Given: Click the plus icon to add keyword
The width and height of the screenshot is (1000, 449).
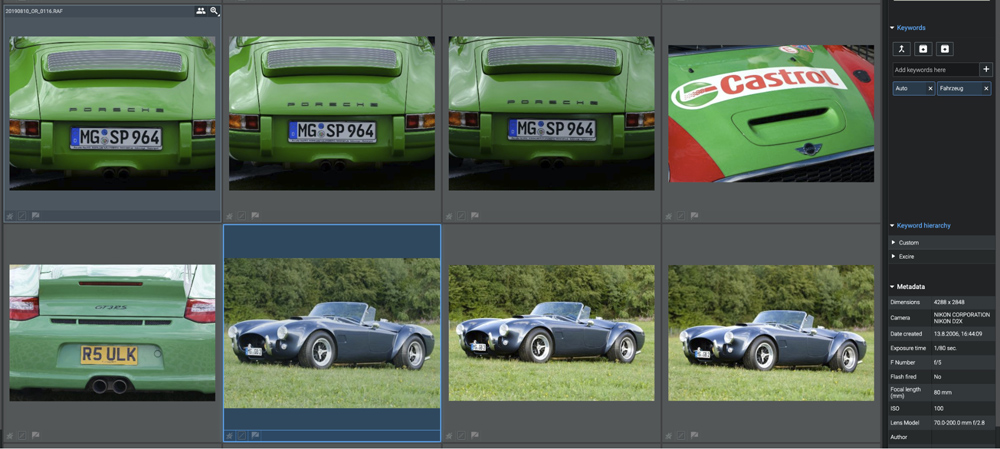Looking at the screenshot, I should (986, 70).
